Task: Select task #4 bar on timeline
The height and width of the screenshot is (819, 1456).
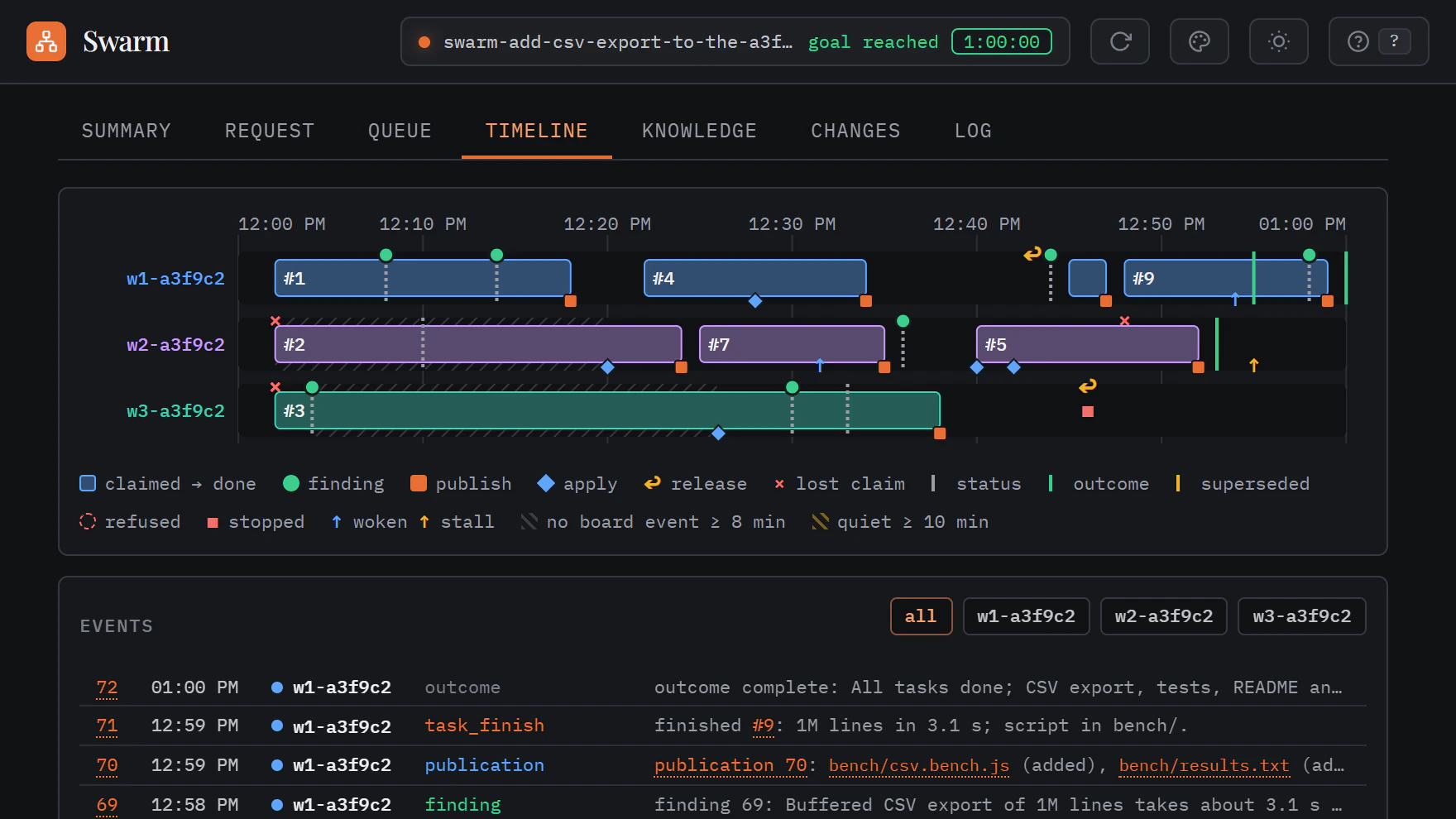Action: (x=755, y=278)
